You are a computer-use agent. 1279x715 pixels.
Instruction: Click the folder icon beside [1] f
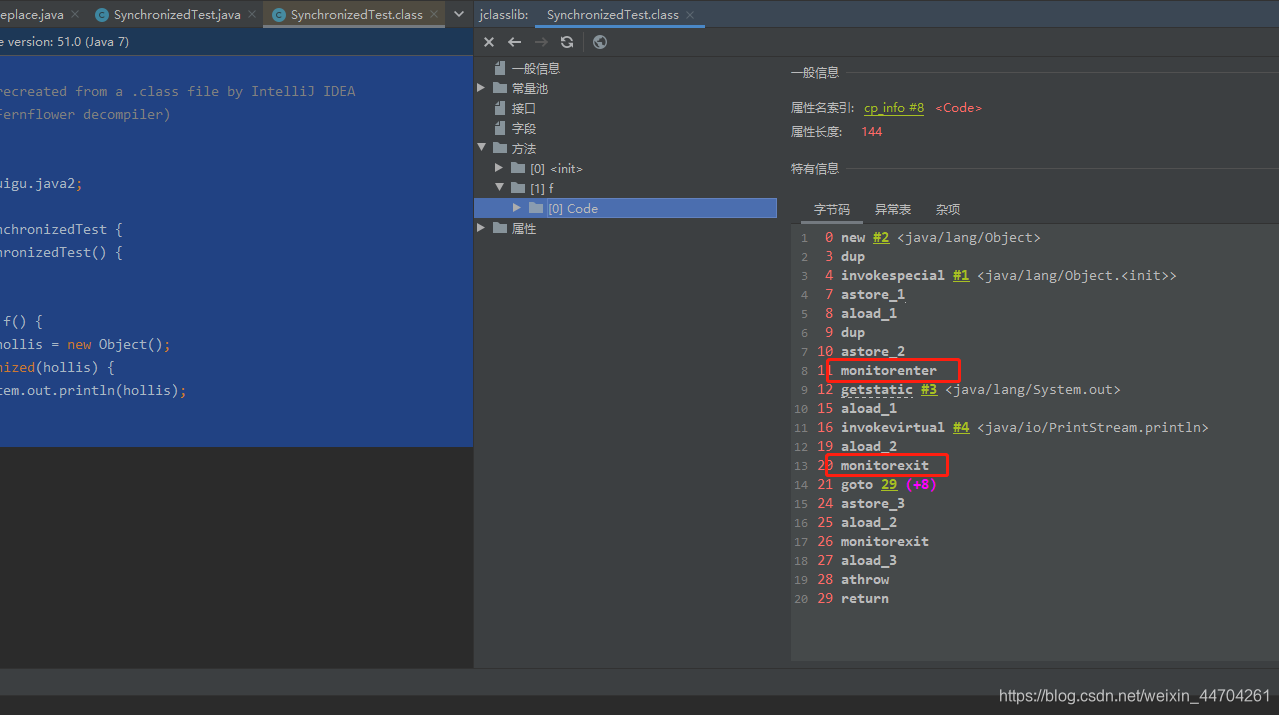tap(518, 188)
